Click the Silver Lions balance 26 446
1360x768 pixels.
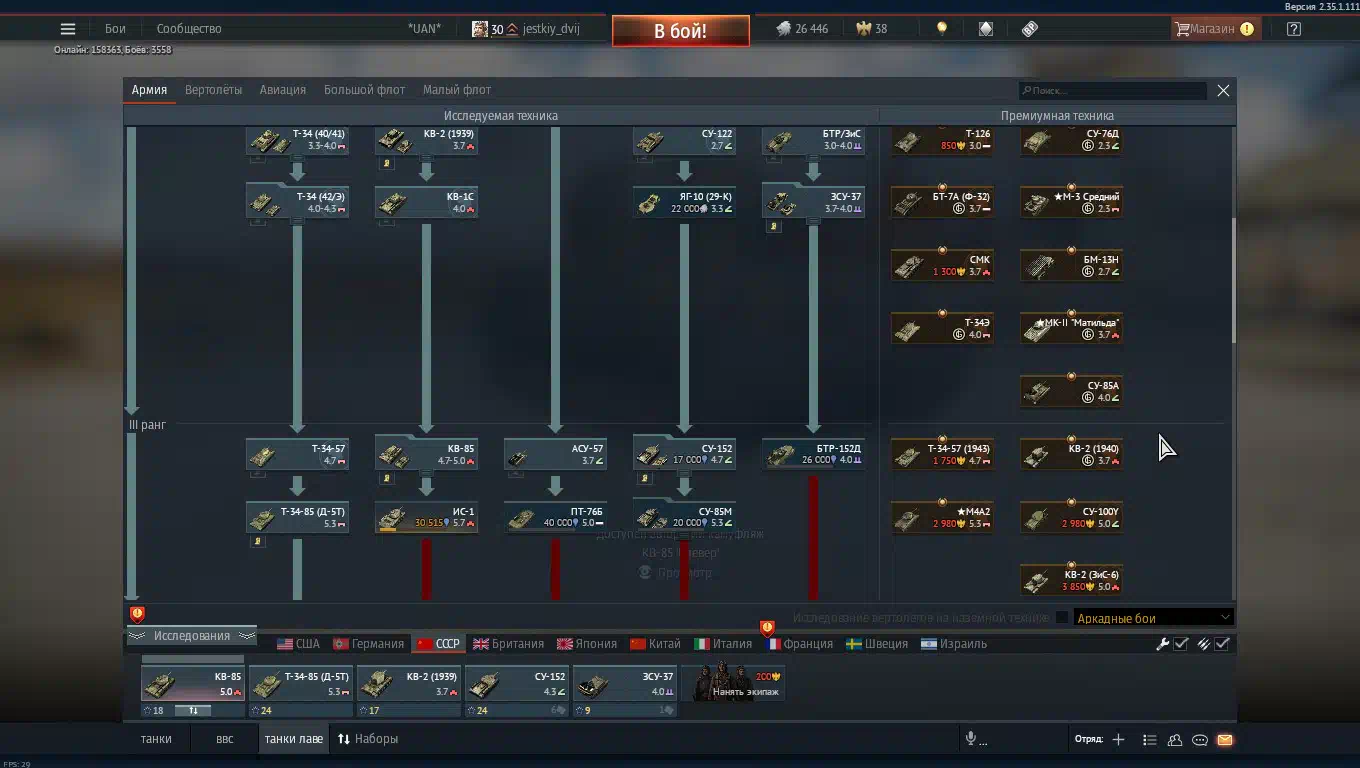pyautogui.click(x=802, y=29)
